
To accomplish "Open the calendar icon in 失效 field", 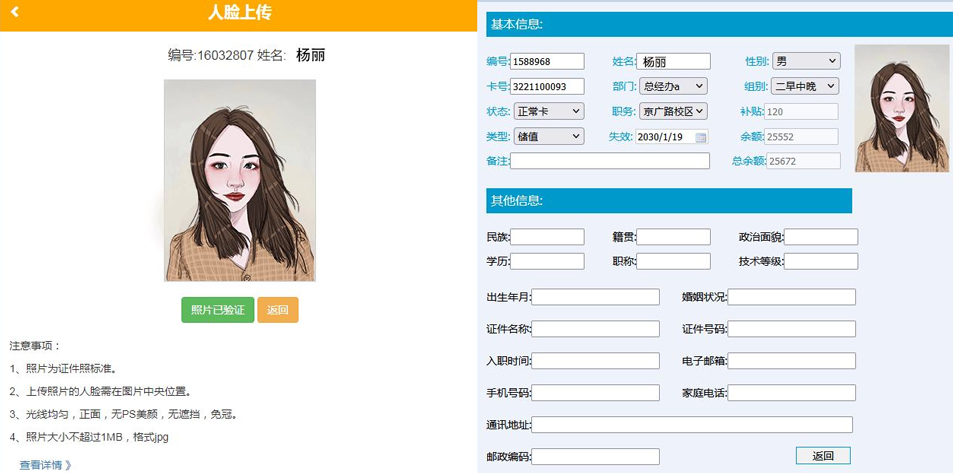I will click(701, 137).
